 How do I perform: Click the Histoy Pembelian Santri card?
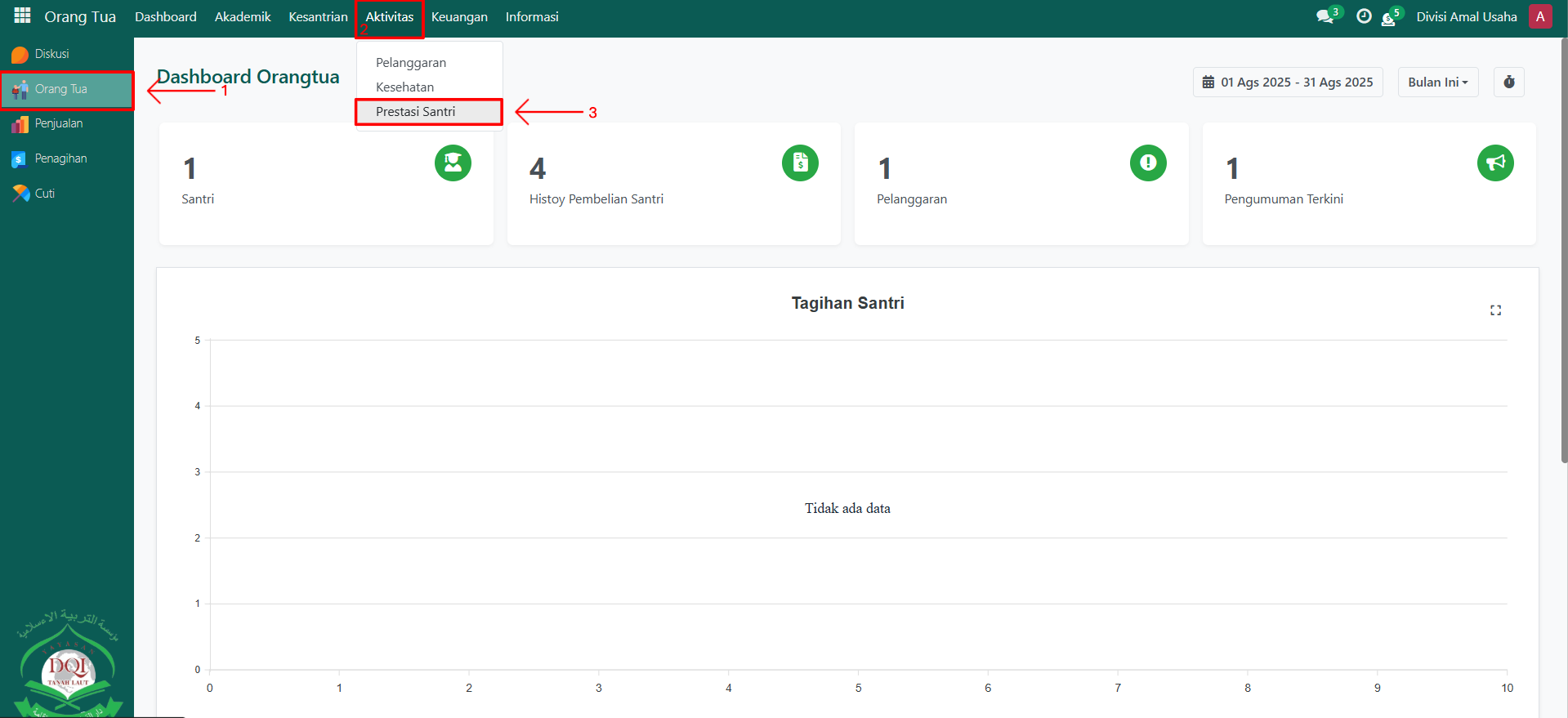[673, 184]
